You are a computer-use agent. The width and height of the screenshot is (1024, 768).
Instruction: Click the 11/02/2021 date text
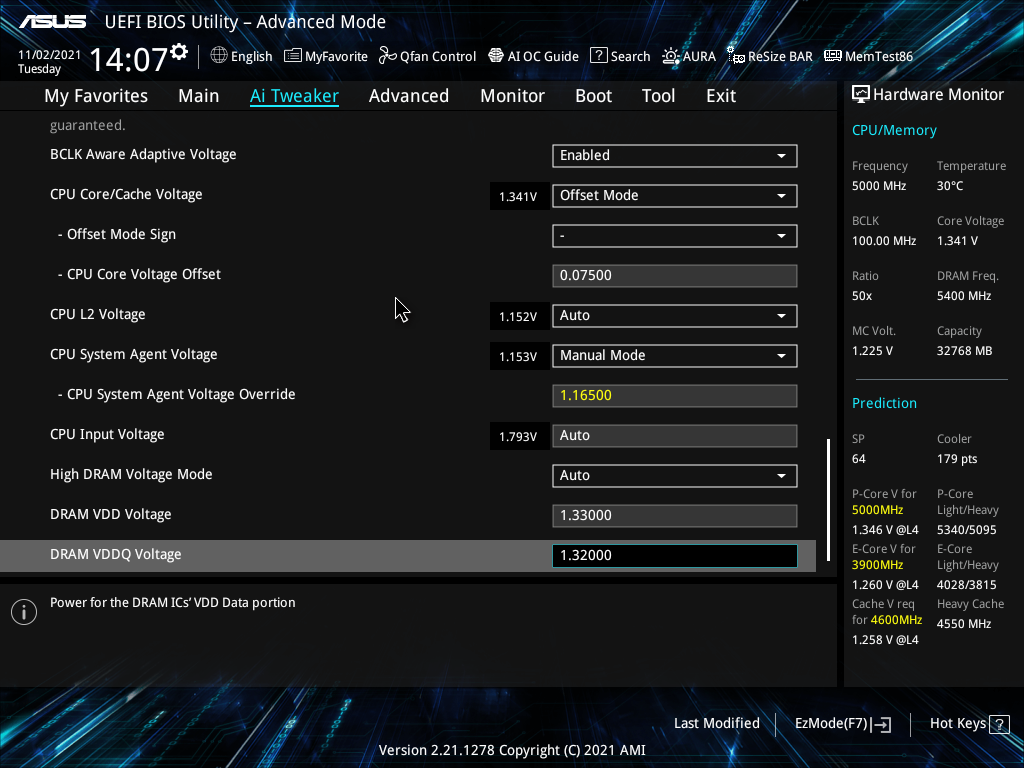(x=49, y=55)
